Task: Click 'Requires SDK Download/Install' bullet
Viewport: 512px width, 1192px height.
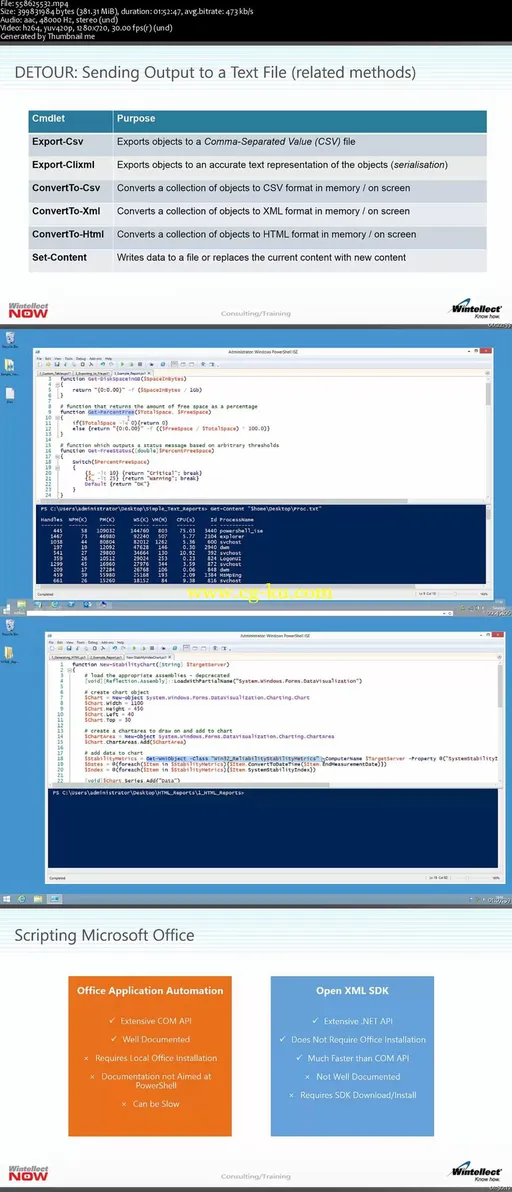Action: [x=352, y=1095]
